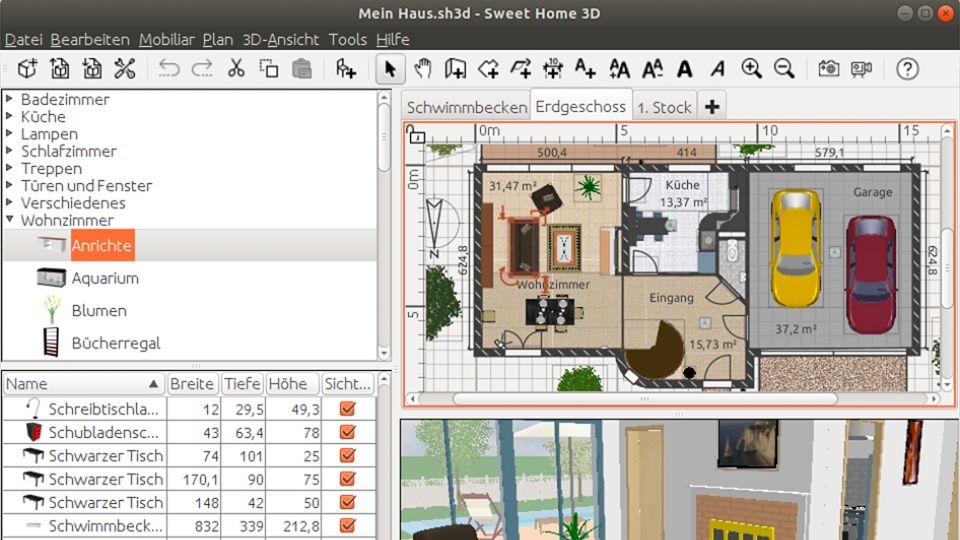
Task: Select the Create dimensions tool
Action: [x=553, y=69]
